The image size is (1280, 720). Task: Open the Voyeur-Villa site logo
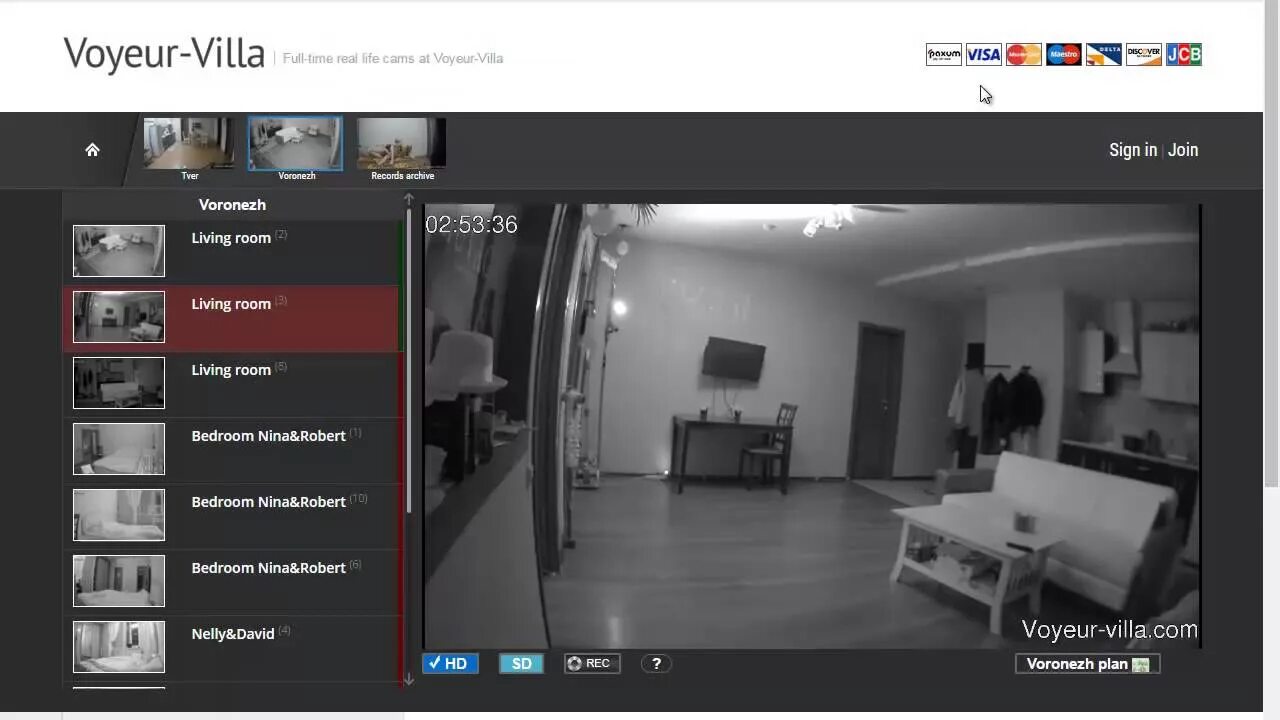[x=164, y=54]
